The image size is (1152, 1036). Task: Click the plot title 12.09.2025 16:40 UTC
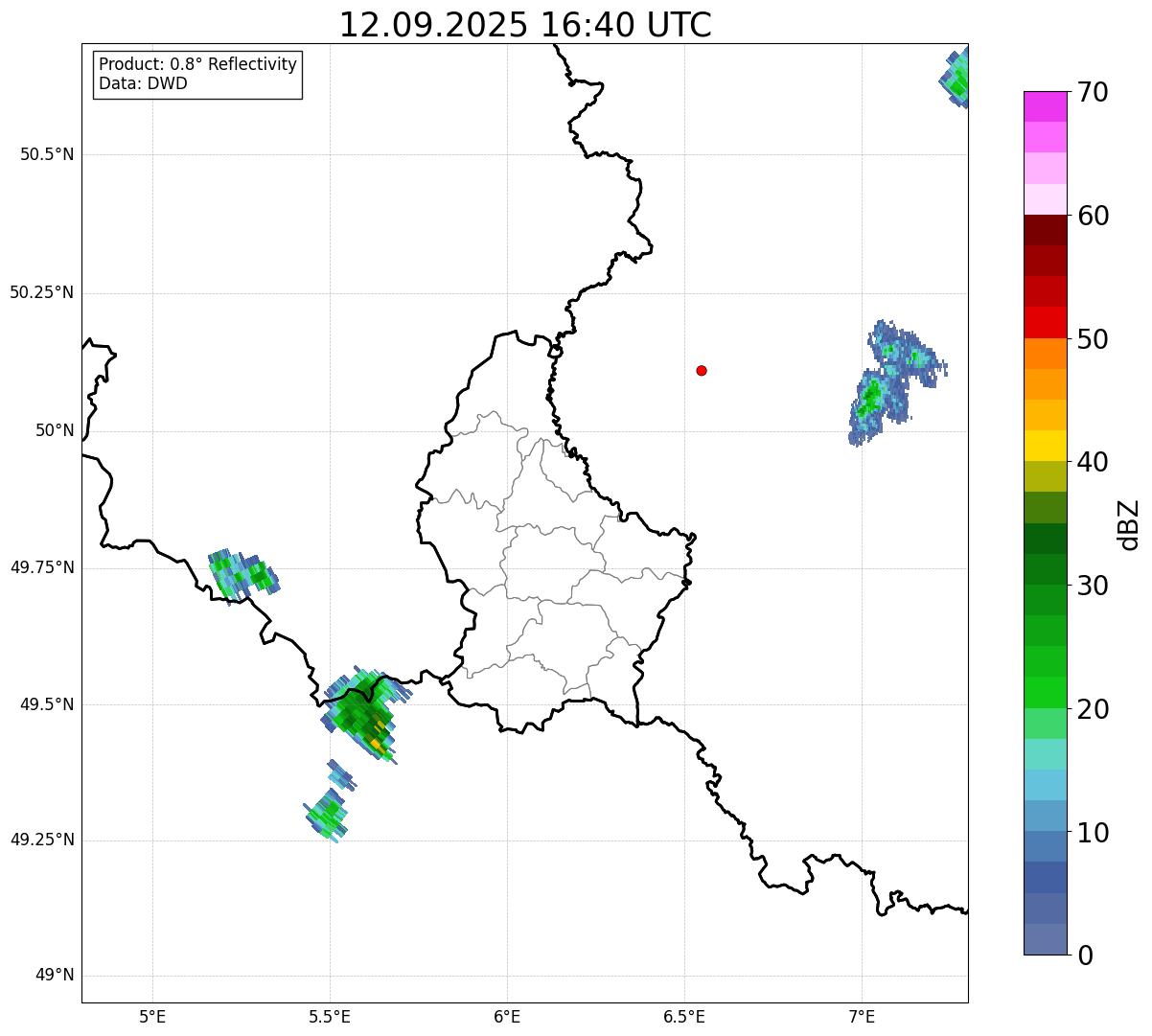click(525, 25)
